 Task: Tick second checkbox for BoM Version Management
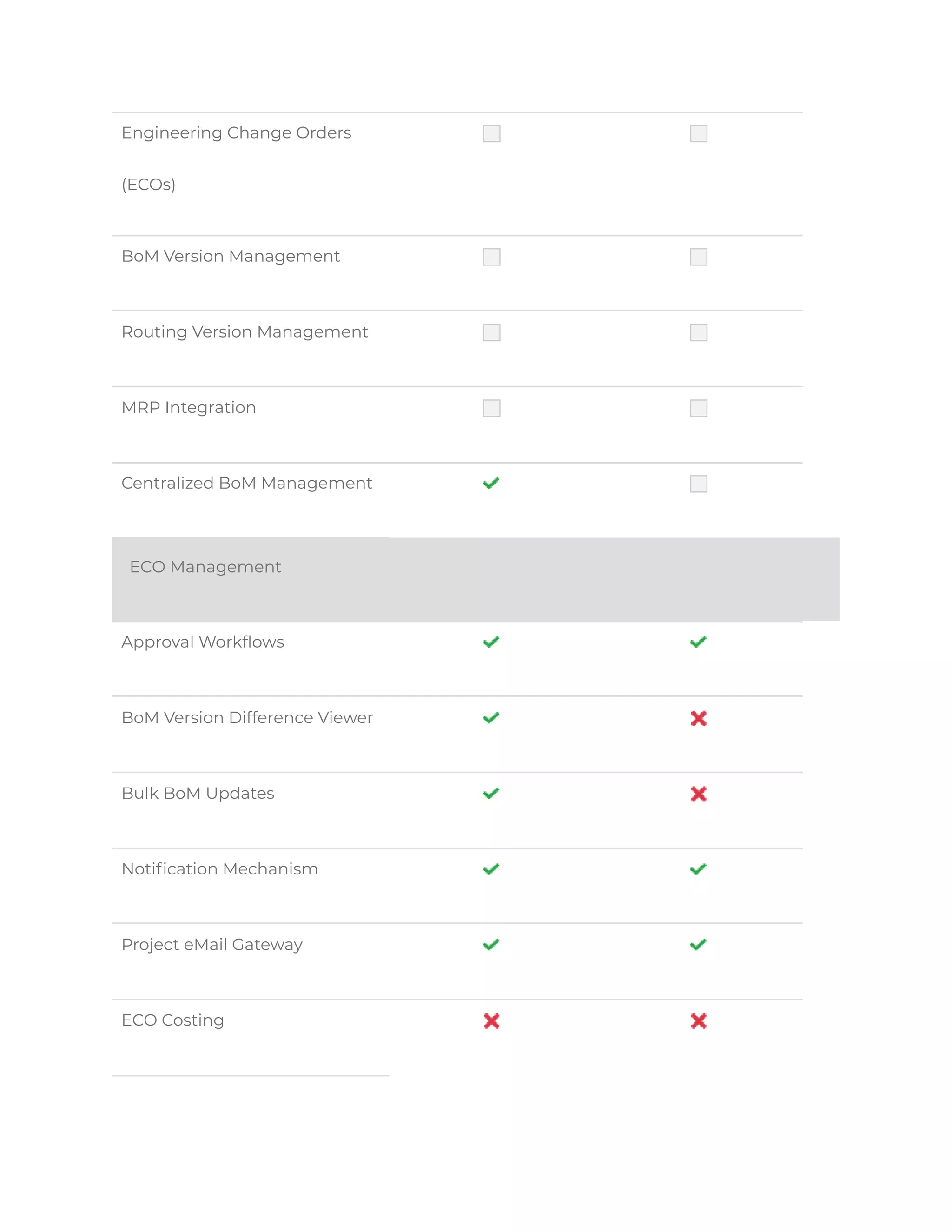point(698,257)
